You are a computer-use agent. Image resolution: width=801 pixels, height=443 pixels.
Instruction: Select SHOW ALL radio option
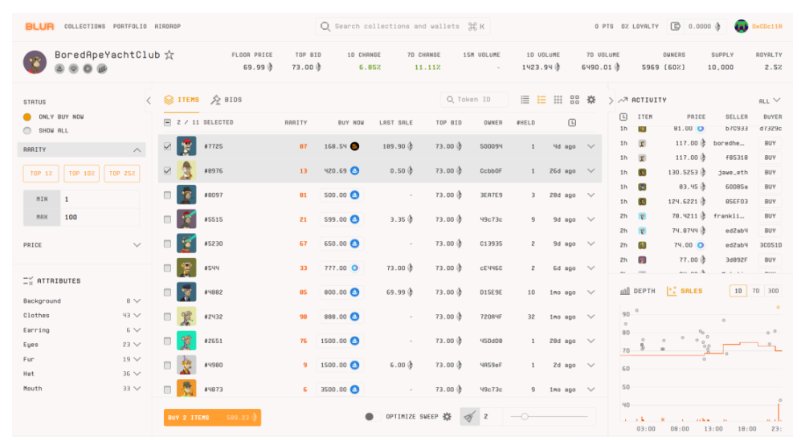point(27,131)
